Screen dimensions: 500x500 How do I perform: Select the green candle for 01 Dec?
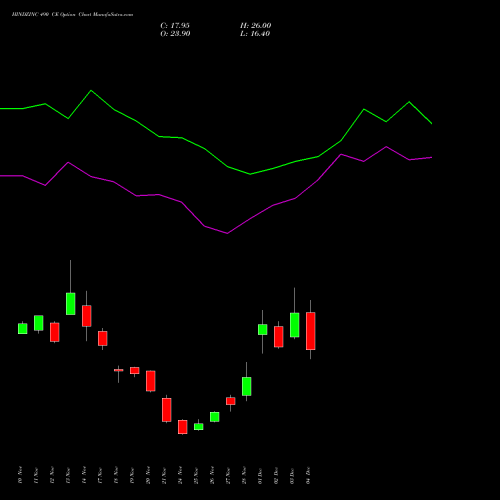coord(263,329)
